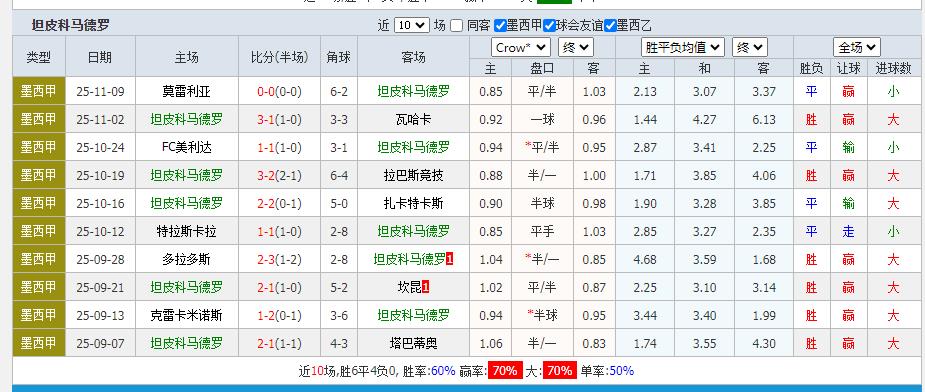Open 扎卡特卡斯 team page
This screenshot has height=392, width=925.
click(413, 204)
